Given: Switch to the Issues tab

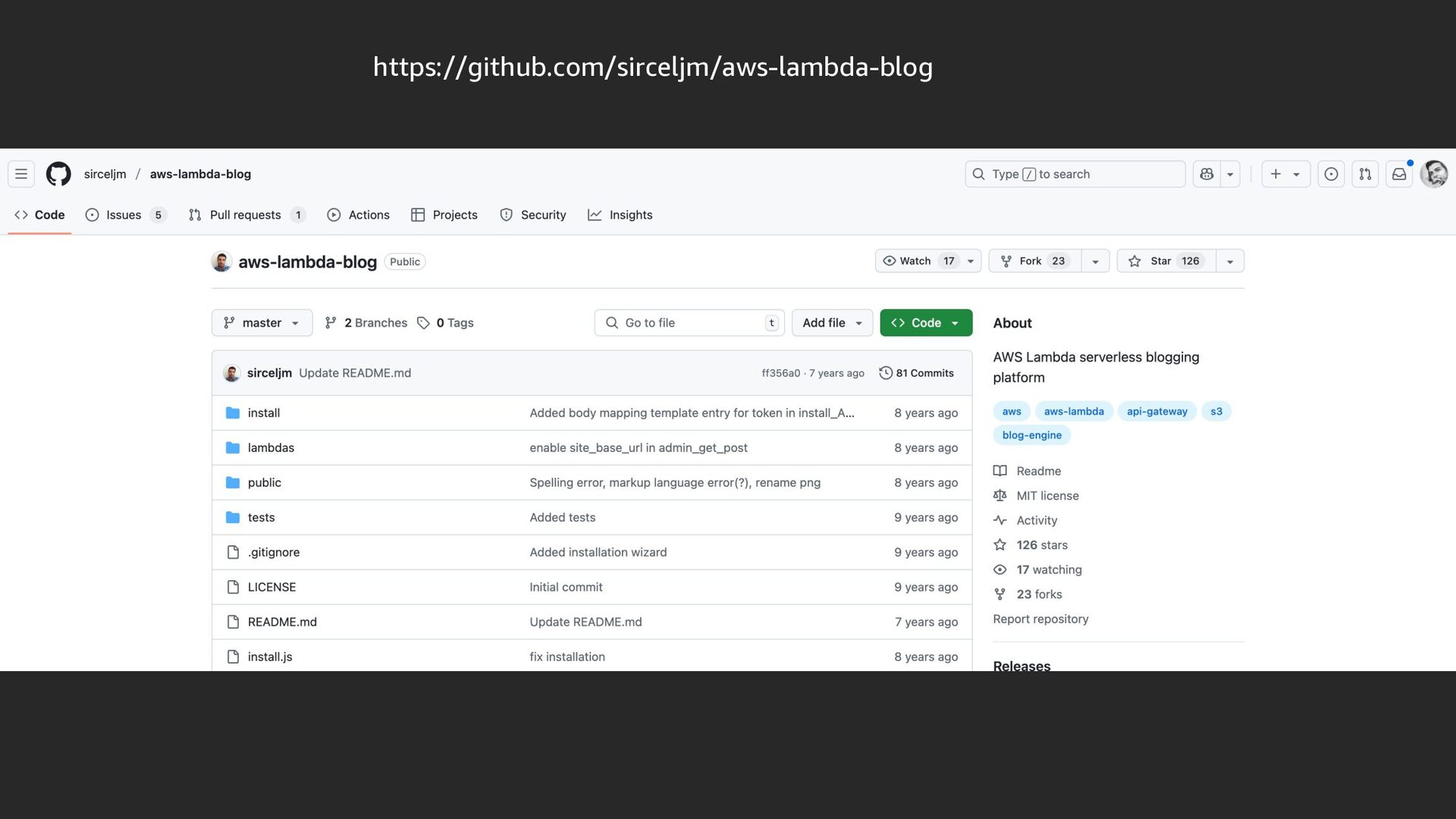Looking at the screenshot, I should pyautogui.click(x=124, y=215).
